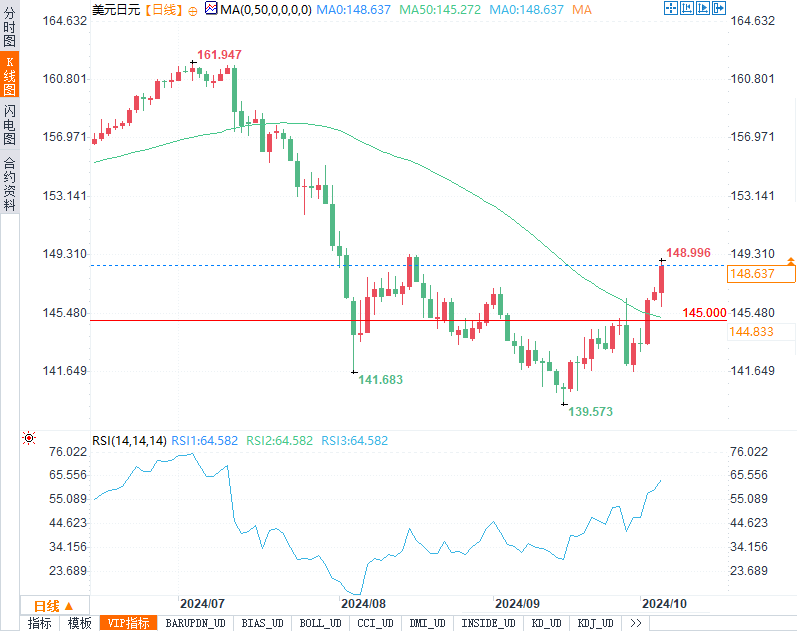Select the BOLL_UD indicator

[320, 623]
